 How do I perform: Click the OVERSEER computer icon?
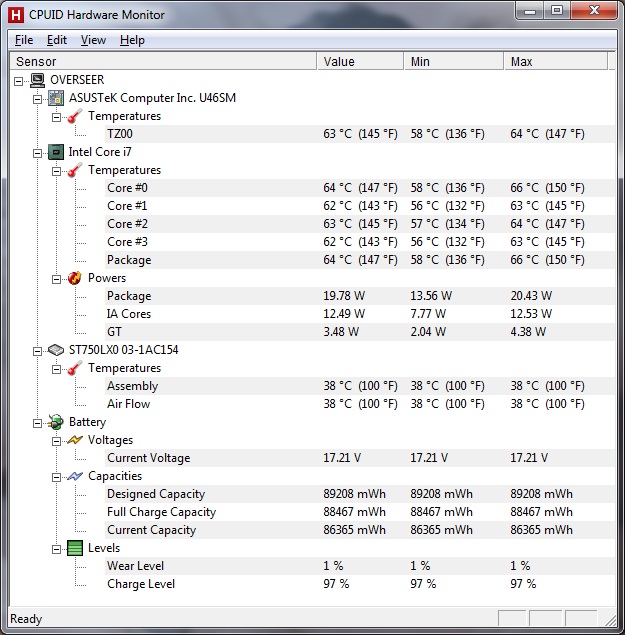pos(38,80)
